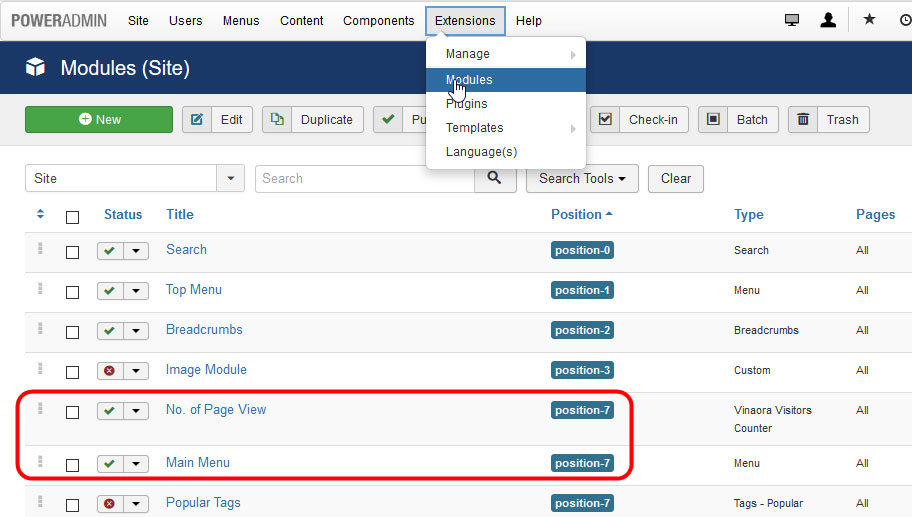Click the red unpublished icon for Image Module
This screenshot has width=912, height=517.
(x=110, y=370)
